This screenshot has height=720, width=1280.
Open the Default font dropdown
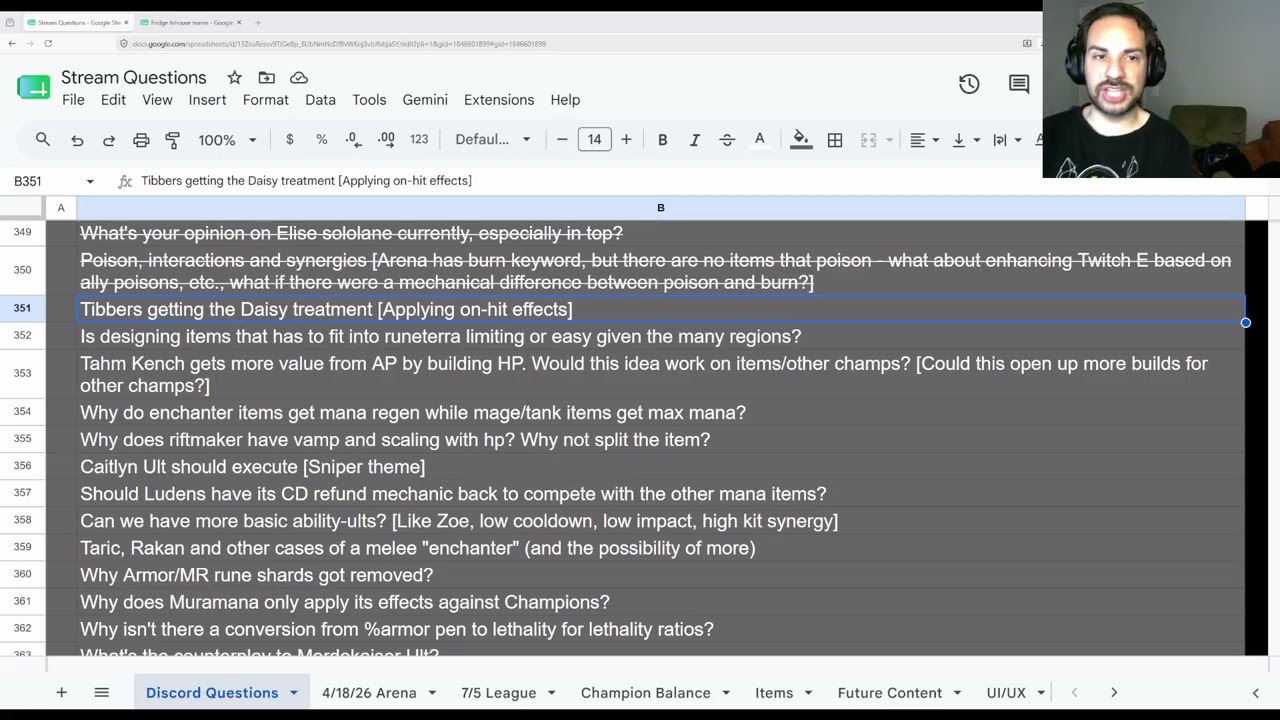[x=493, y=140]
